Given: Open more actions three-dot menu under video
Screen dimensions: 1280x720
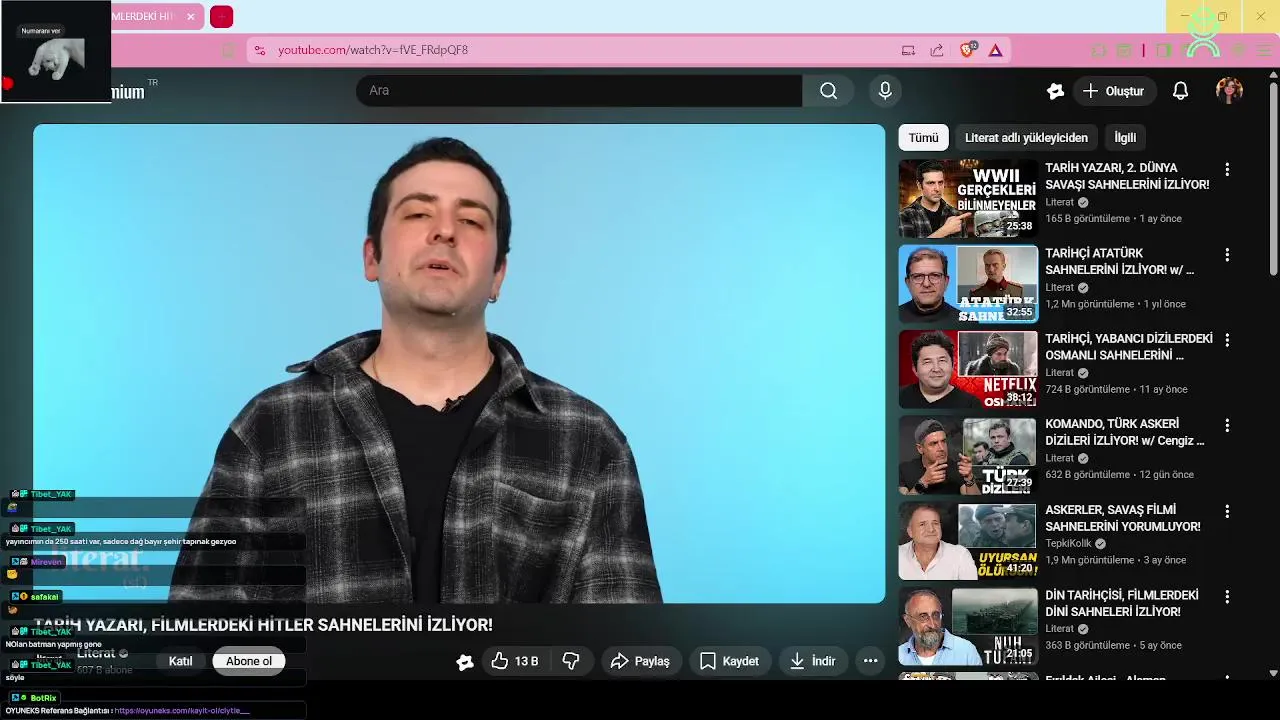Looking at the screenshot, I should pos(870,661).
